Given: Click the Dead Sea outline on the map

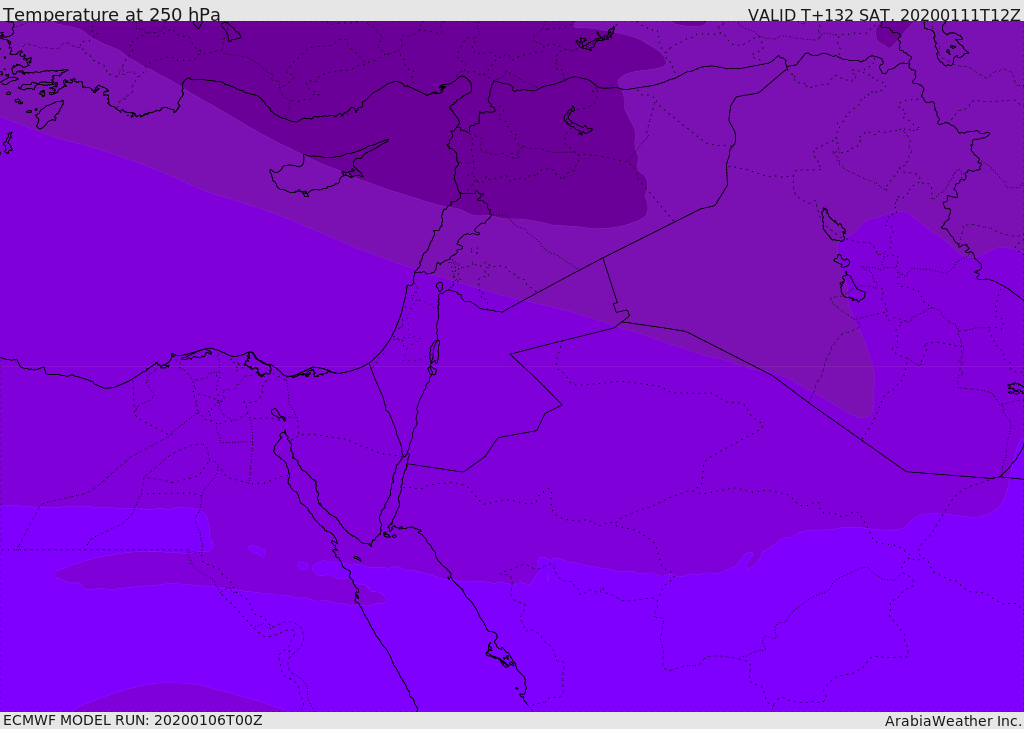Looking at the screenshot, I should click(x=434, y=354).
